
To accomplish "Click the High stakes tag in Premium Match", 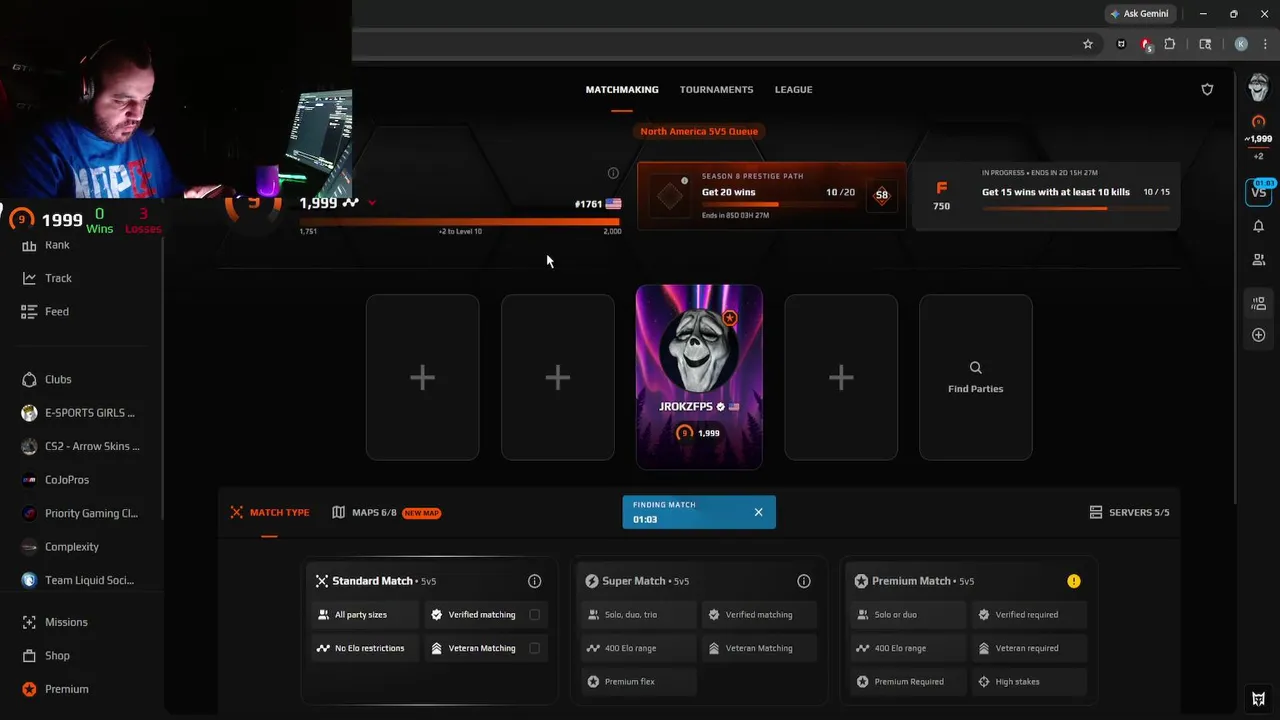I will click(x=1029, y=682).
